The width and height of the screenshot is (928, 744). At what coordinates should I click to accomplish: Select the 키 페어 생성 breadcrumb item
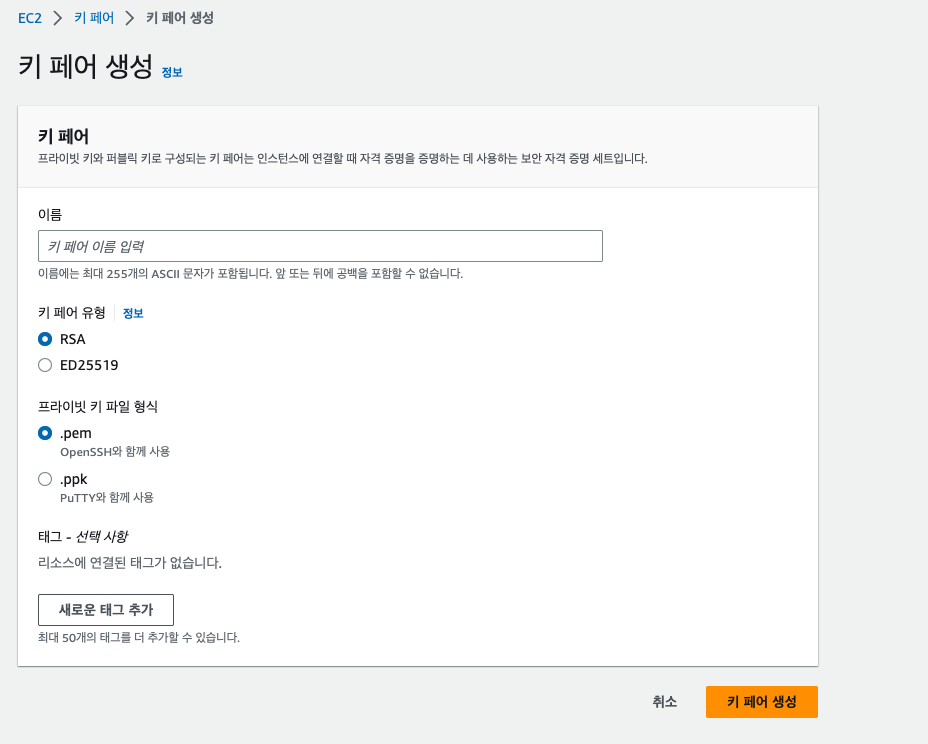[x=180, y=18]
